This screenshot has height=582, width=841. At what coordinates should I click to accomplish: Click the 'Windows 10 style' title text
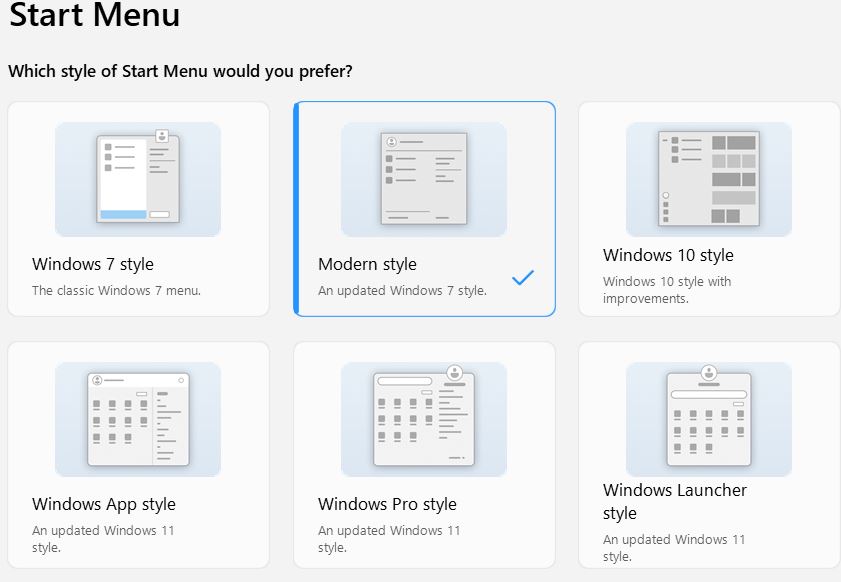pos(668,255)
